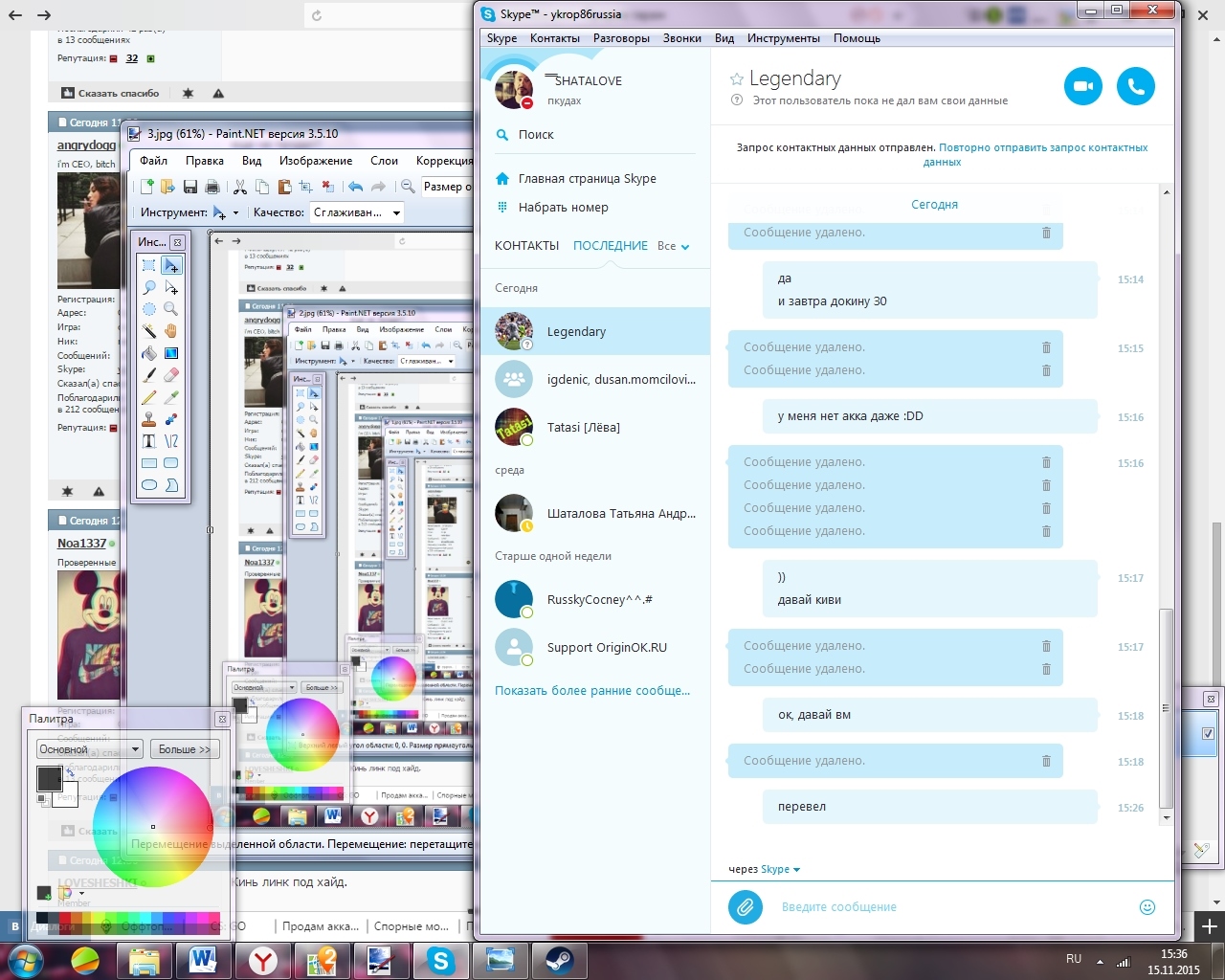The image size is (1225, 980).
Task: Open the palette management dropdown arrow
Action: coord(80,893)
